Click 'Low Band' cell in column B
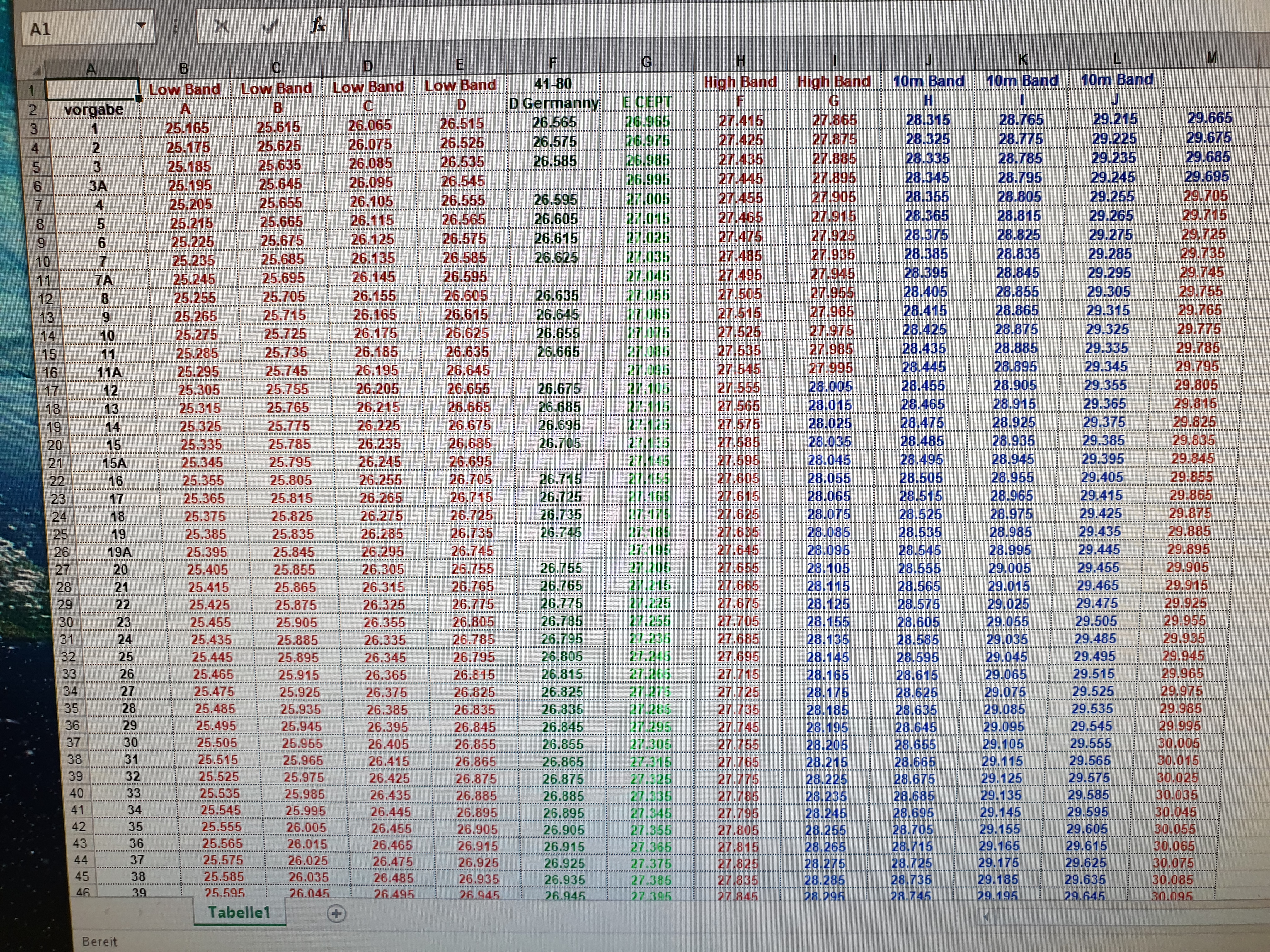 (184, 89)
